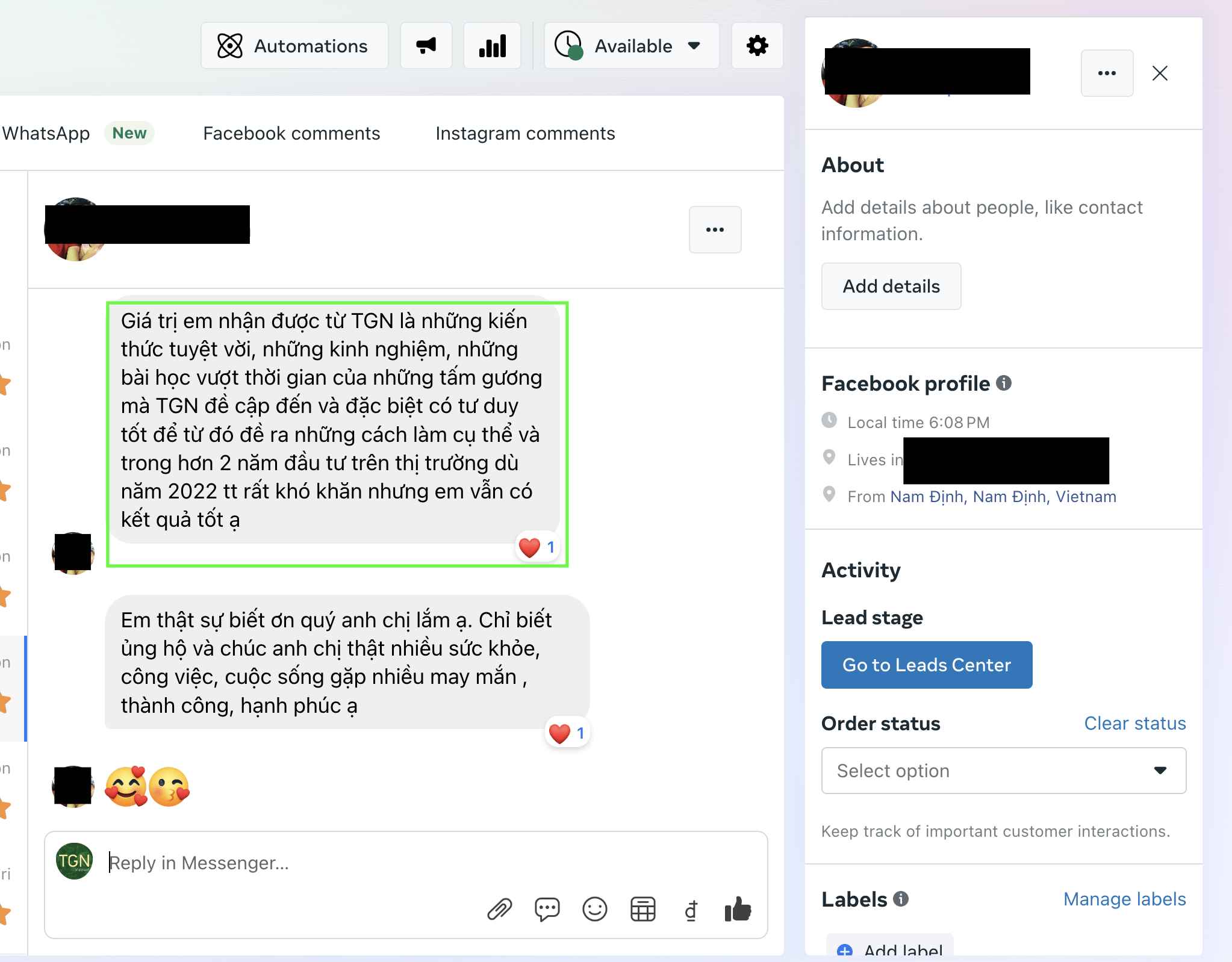
Task: Open the megaphone ads icon
Action: 426,46
